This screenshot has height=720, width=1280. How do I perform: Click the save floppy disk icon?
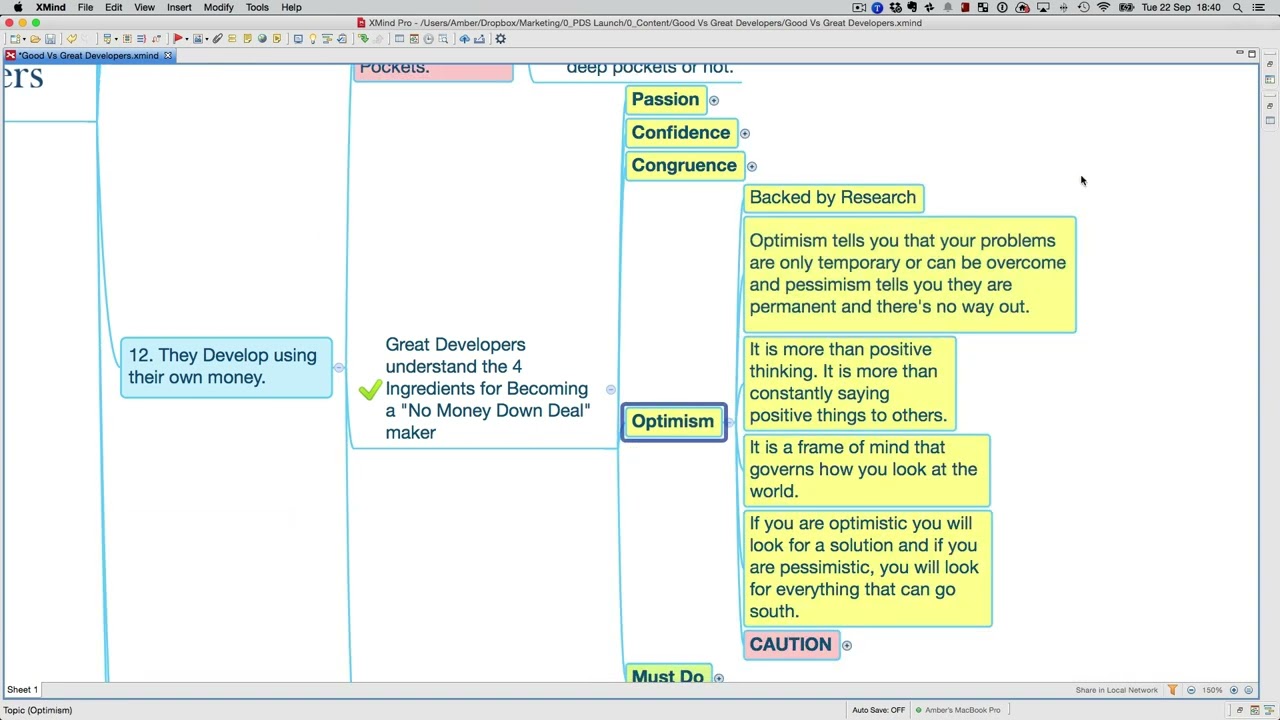(x=50, y=39)
